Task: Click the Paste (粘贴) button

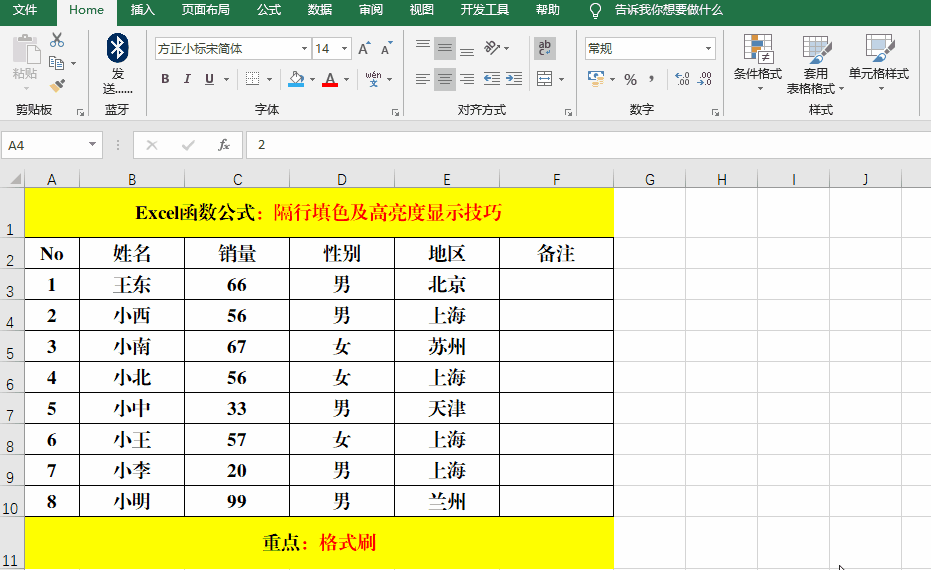Action: click(x=25, y=60)
